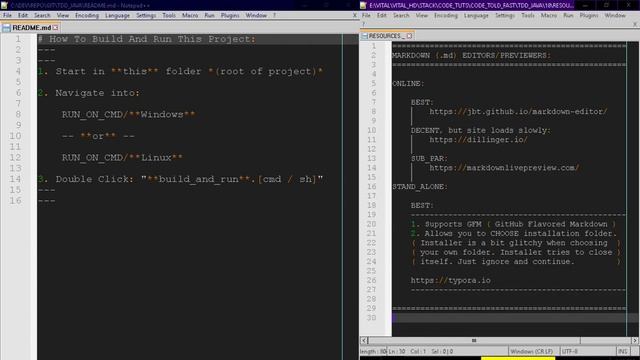This screenshot has width=640, height=360.
Task: Open the Window menu in README.md window
Action: coord(256,15)
